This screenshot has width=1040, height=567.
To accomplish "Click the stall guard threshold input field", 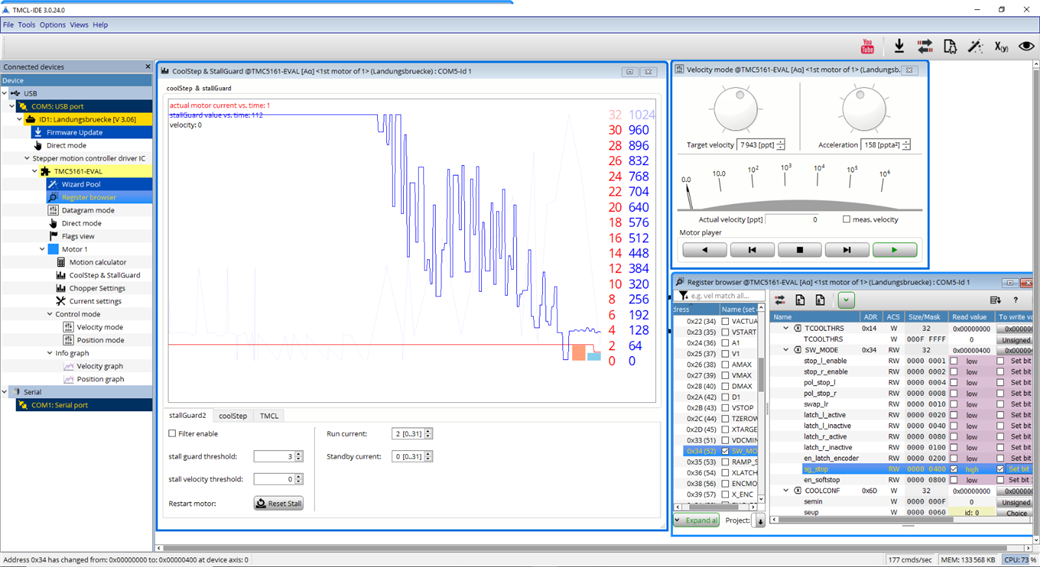I will (273, 456).
